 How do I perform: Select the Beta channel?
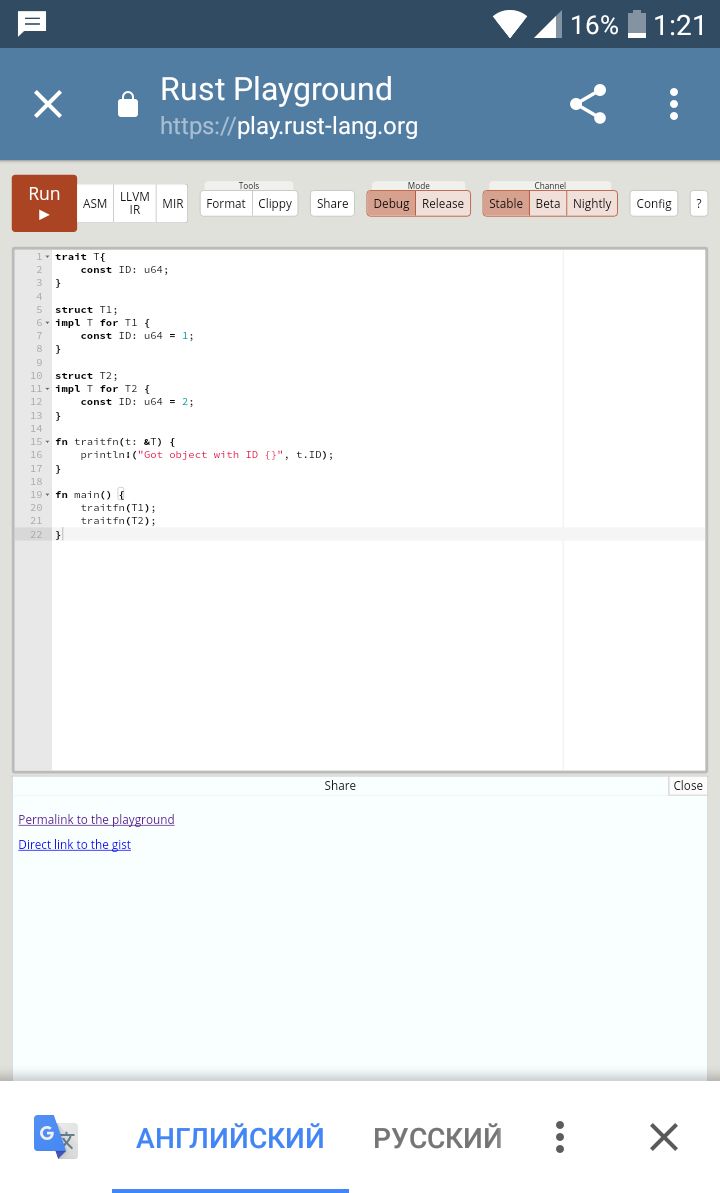coord(548,203)
